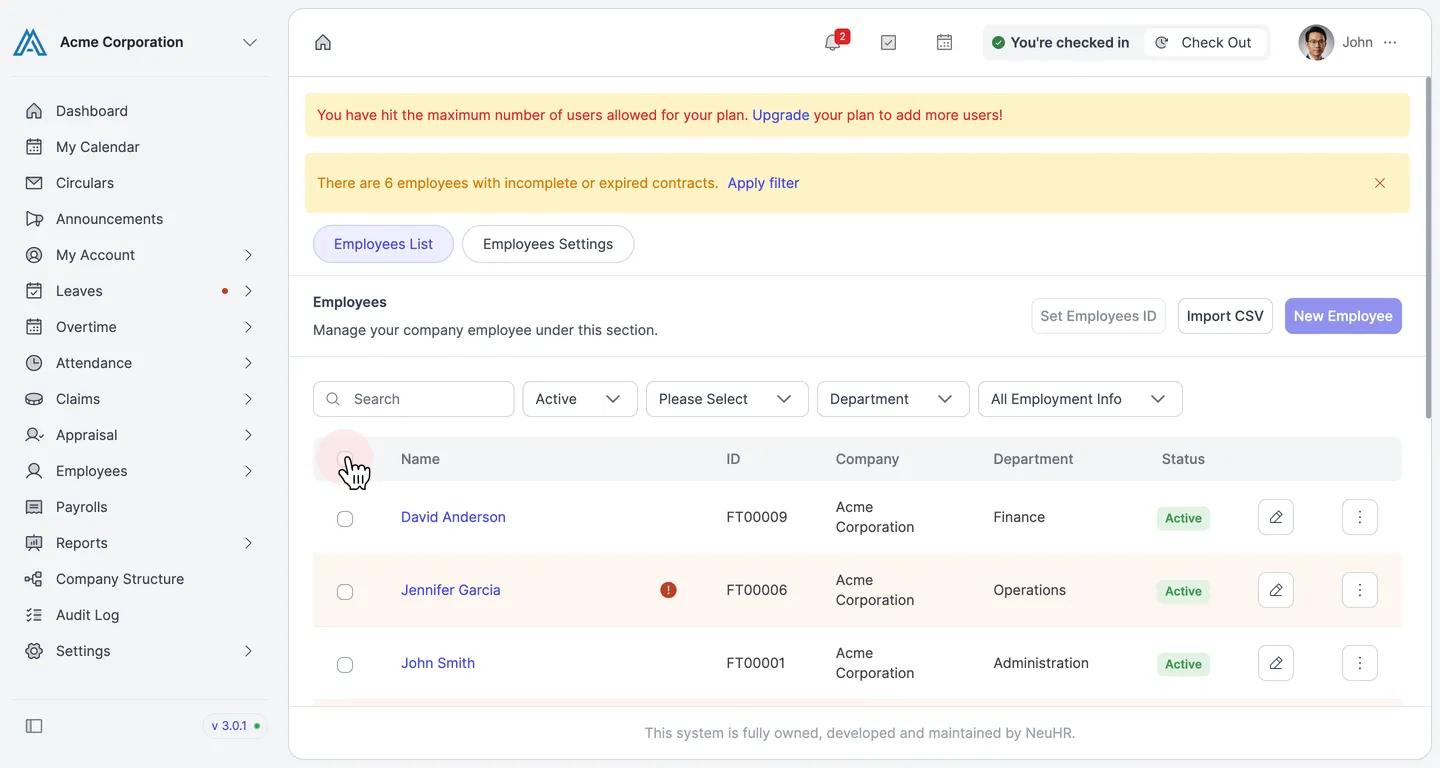Open the Please Select dropdown
The width and height of the screenshot is (1440, 768).
pyautogui.click(x=727, y=399)
